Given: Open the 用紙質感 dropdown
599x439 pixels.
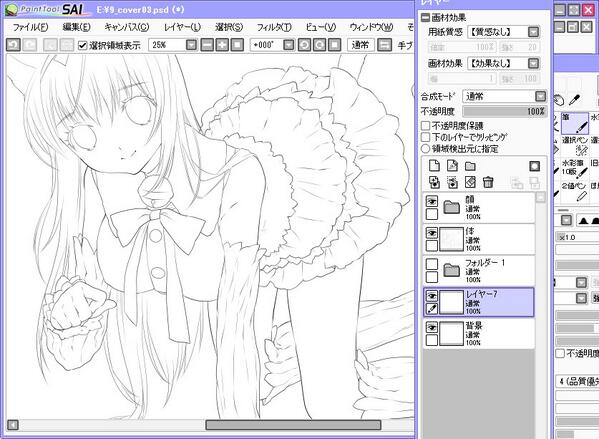Looking at the screenshot, I should [x=533, y=32].
